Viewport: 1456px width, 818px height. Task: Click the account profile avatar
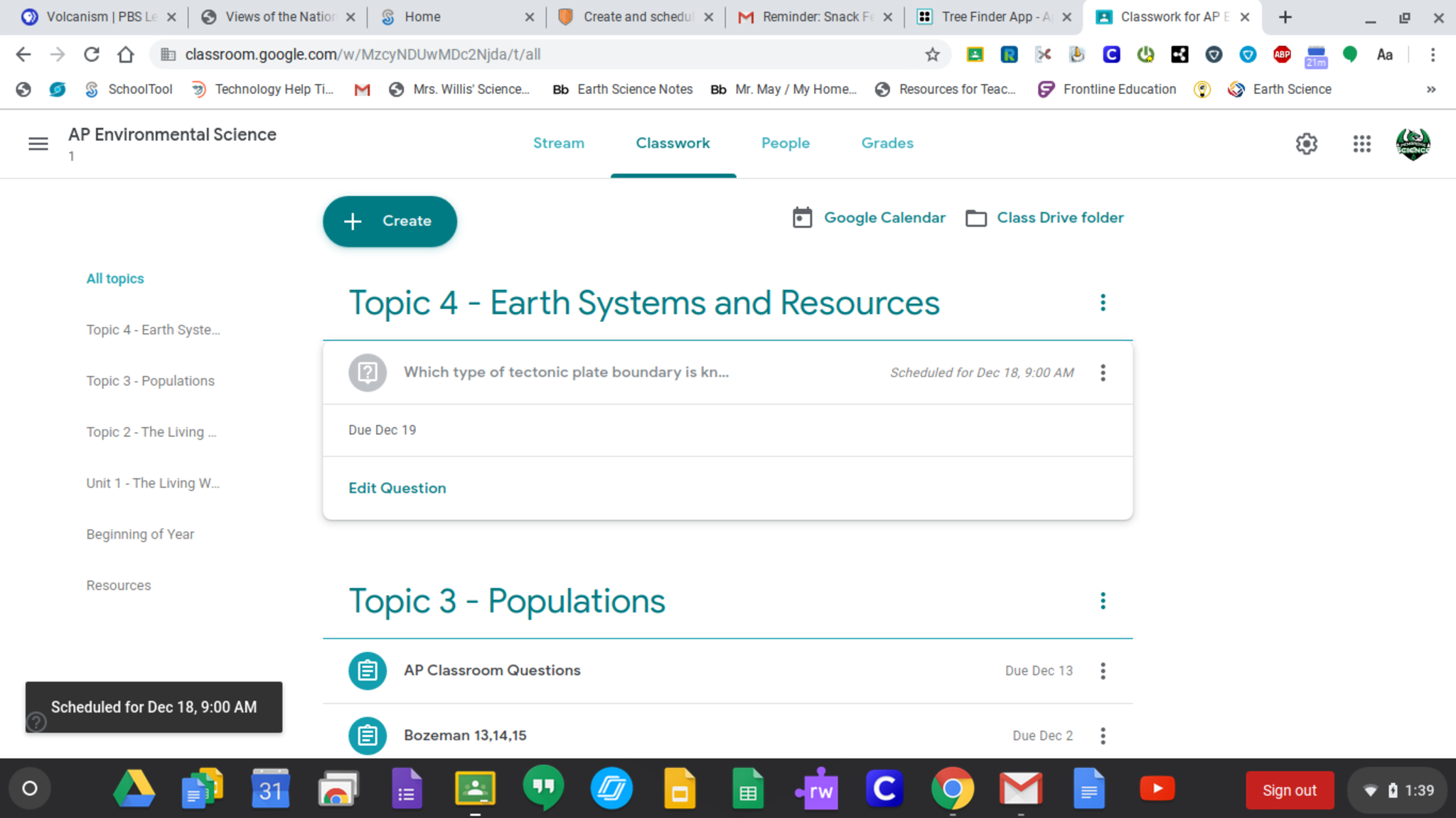pos(1413,144)
